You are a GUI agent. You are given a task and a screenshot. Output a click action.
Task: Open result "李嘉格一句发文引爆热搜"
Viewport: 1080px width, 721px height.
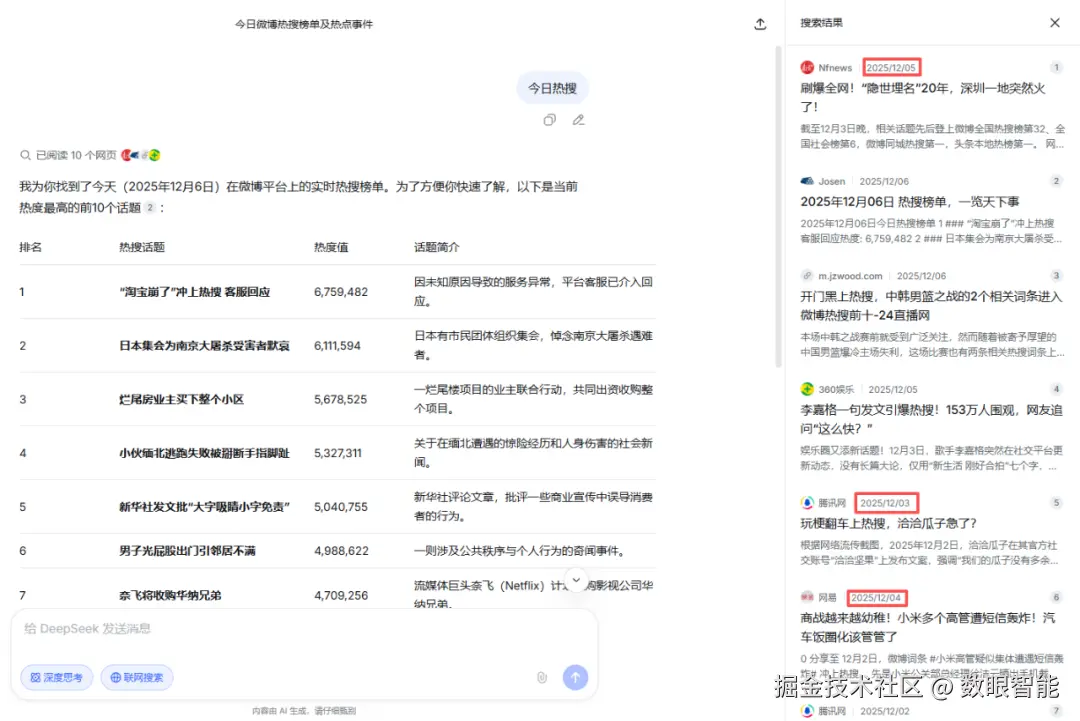tap(931, 419)
